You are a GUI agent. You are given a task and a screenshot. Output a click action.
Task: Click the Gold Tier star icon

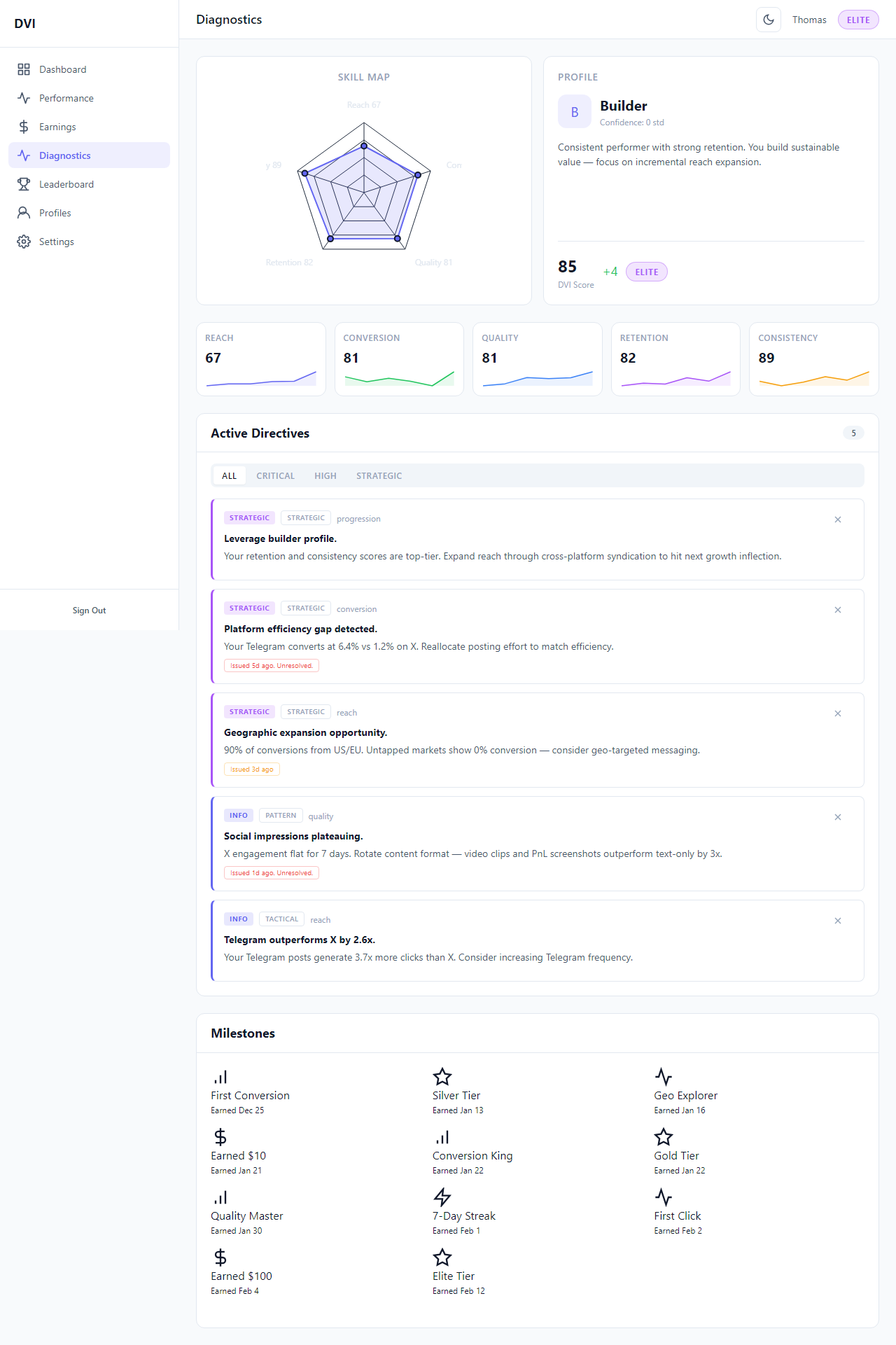coord(664,1137)
